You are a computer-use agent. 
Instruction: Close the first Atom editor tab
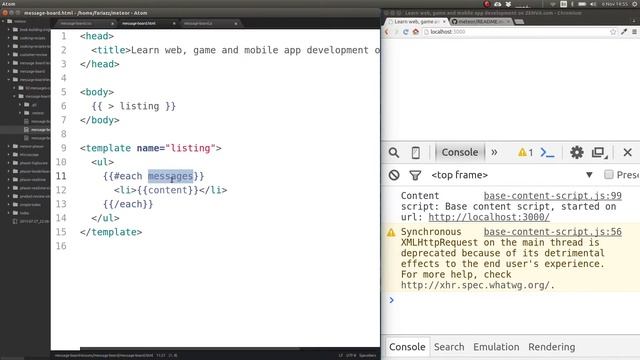pos(112,24)
